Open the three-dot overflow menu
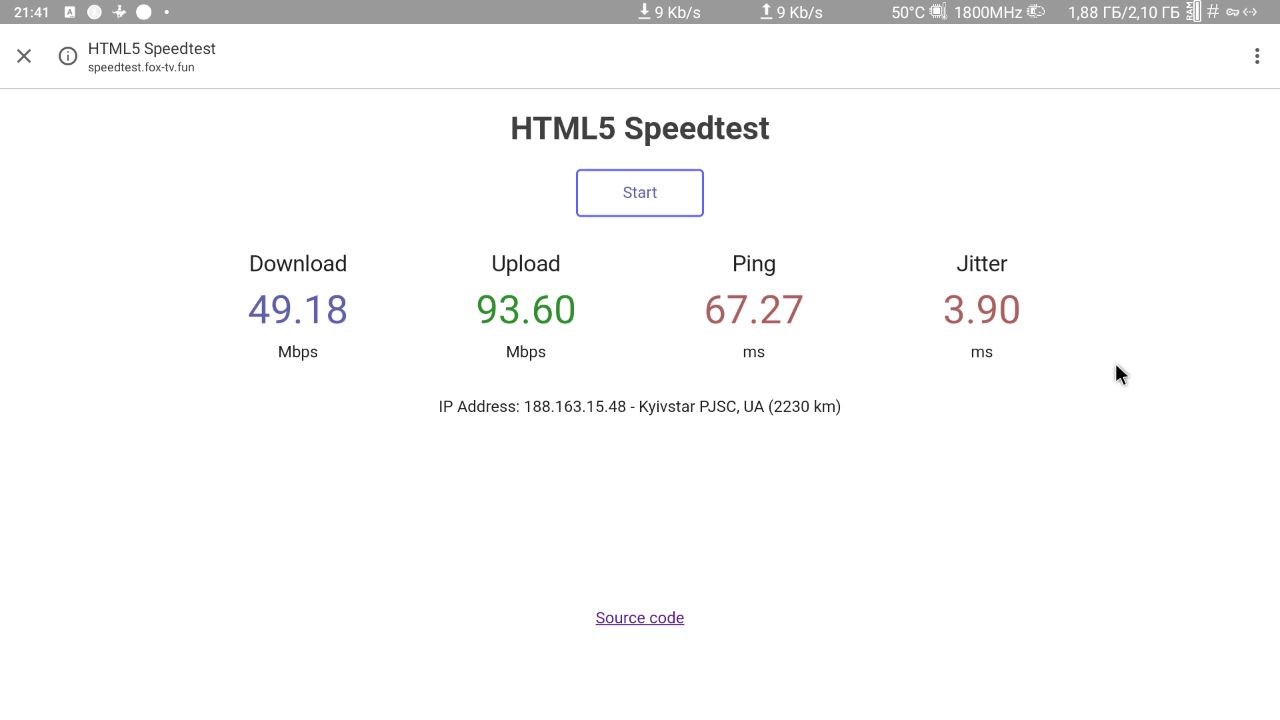Image resolution: width=1280 pixels, height=720 pixels. (1257, 56)
